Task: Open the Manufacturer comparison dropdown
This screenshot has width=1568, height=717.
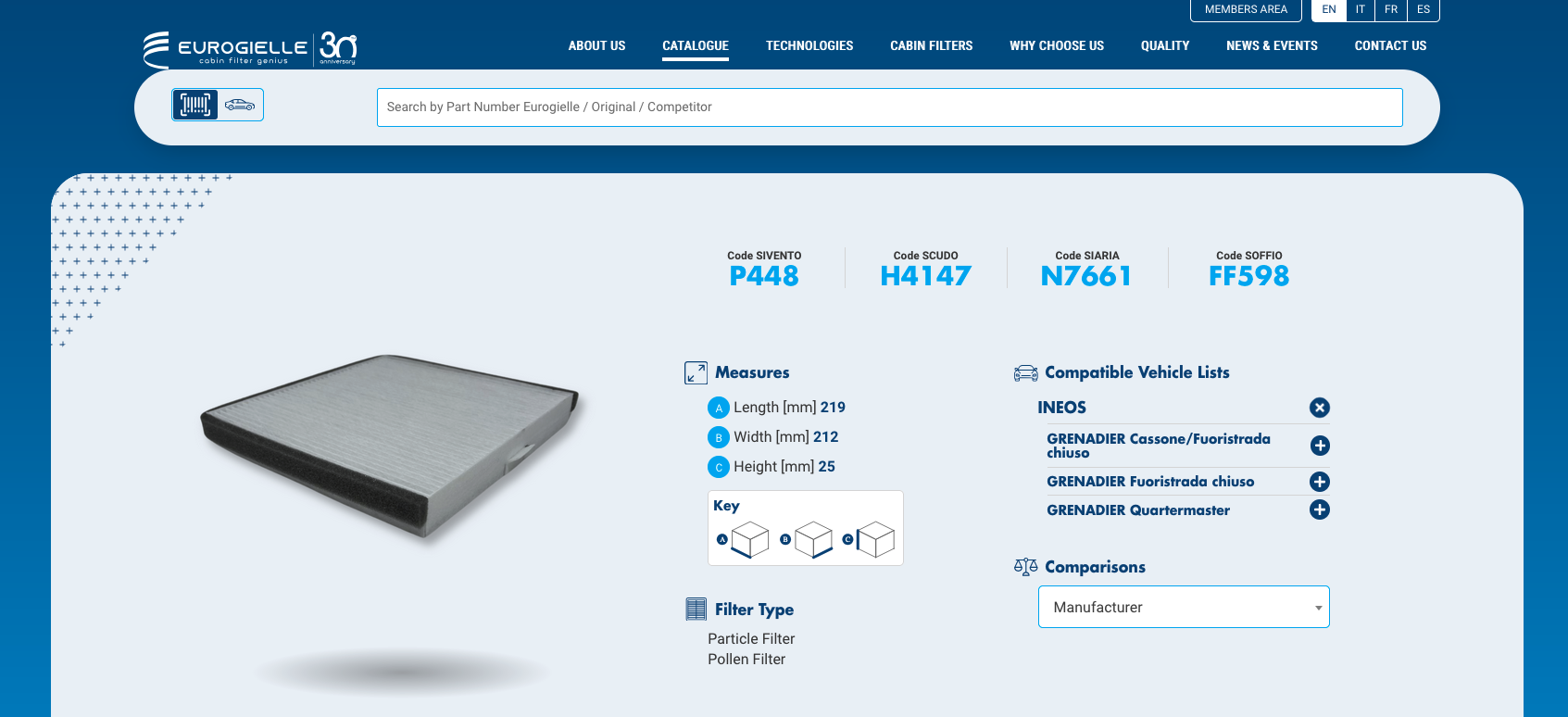Action: point(1184,607)
